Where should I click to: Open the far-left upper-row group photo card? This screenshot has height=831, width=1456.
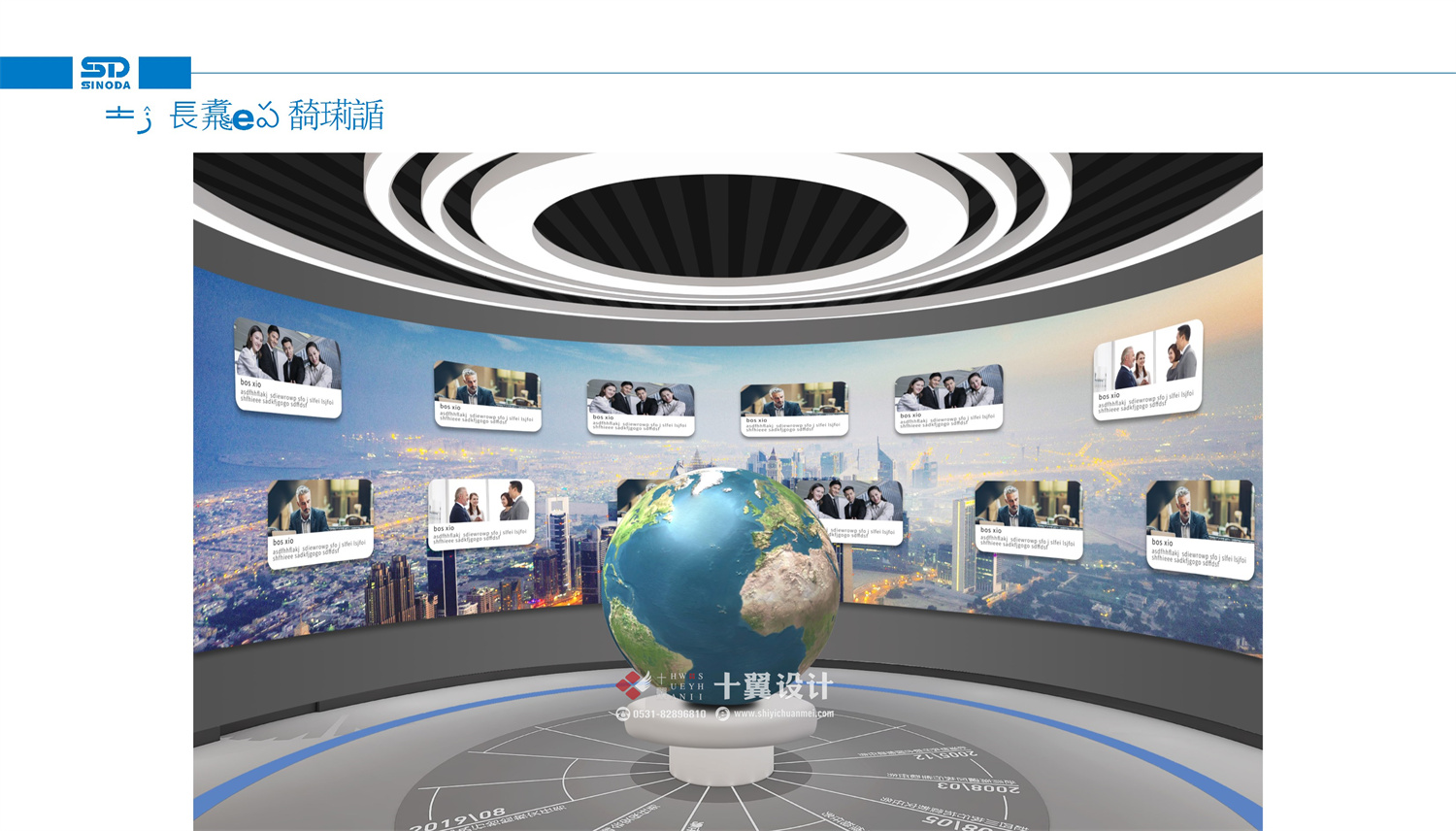click(x=288, y=368)
